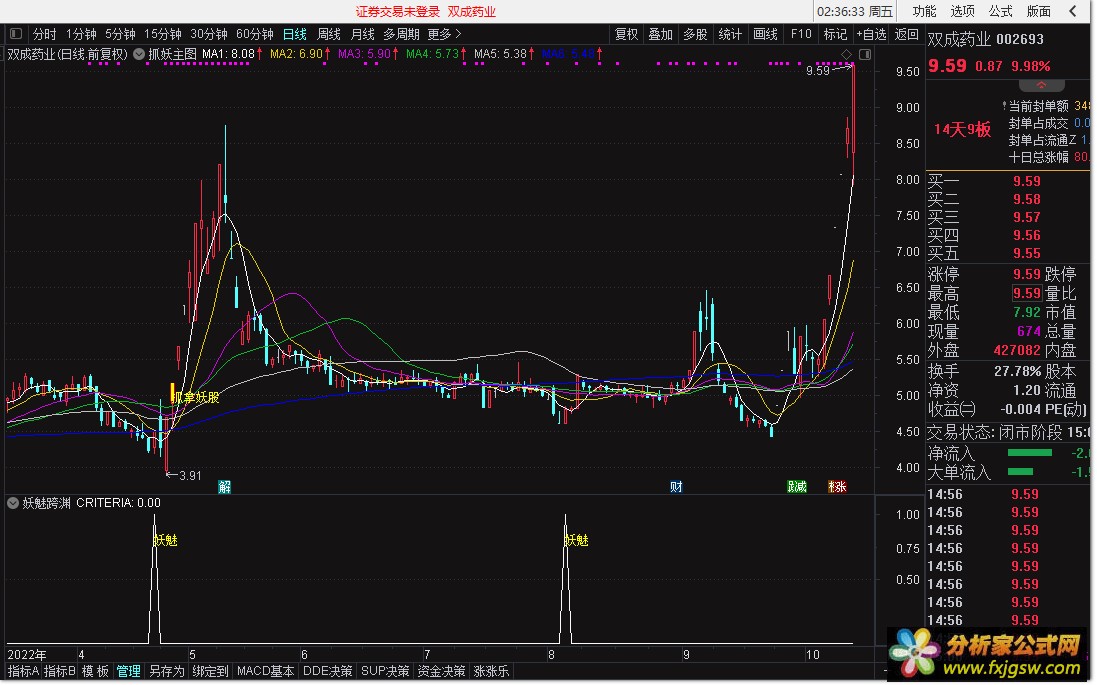The width and height of the screenshot is (1097, 685).
Task: Switch to the DDE决策 indicator
Action: (x=327, y=671)
